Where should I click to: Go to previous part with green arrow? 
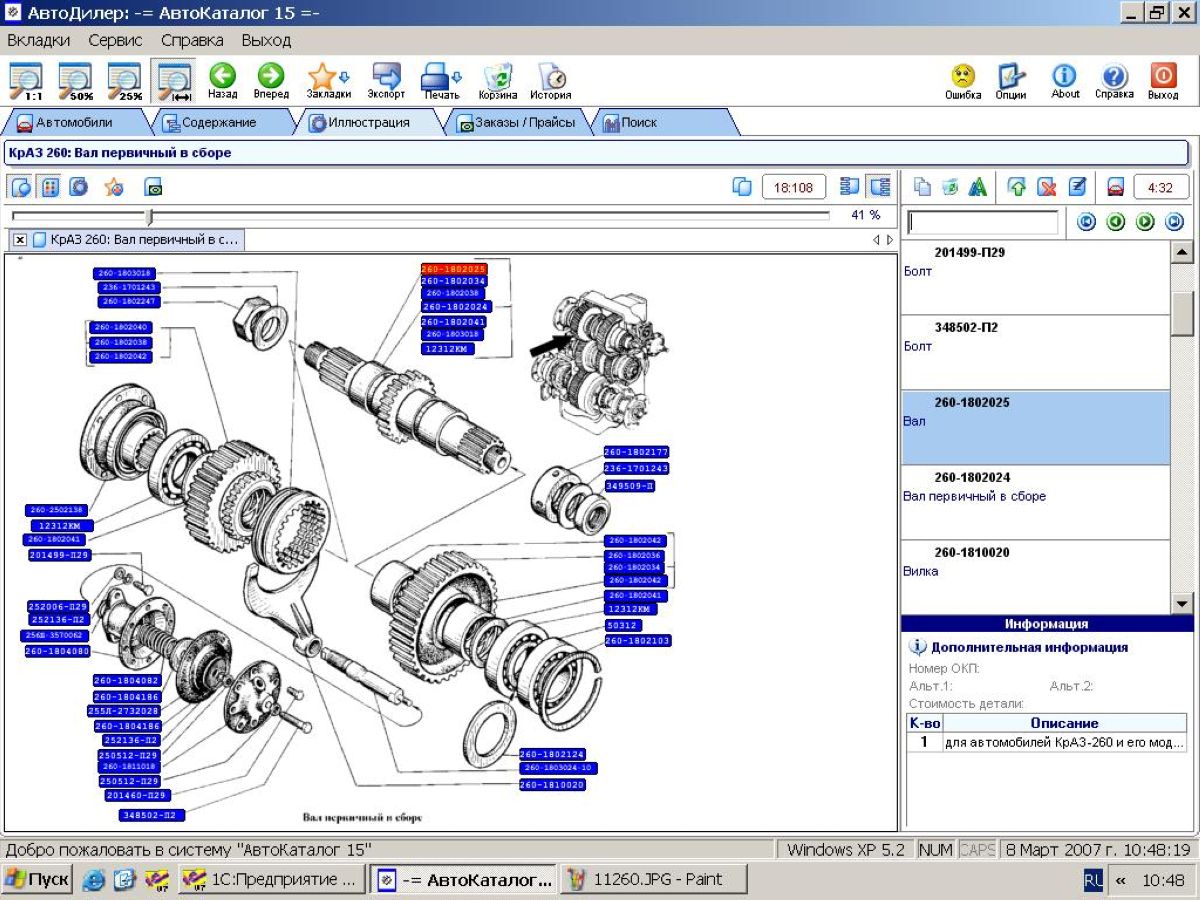click(x=1116, y=222)
